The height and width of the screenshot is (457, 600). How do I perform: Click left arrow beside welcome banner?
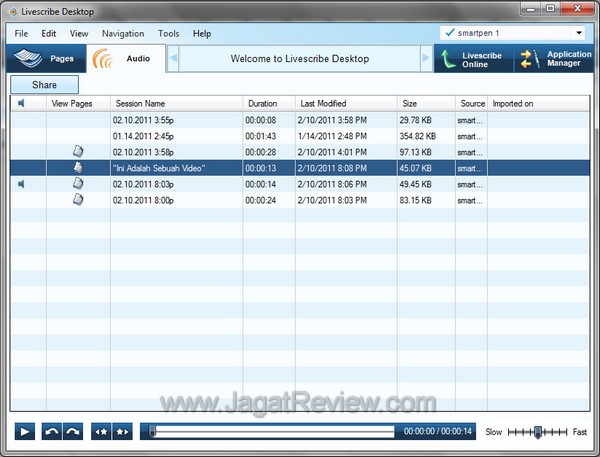(x=173, y=59)
